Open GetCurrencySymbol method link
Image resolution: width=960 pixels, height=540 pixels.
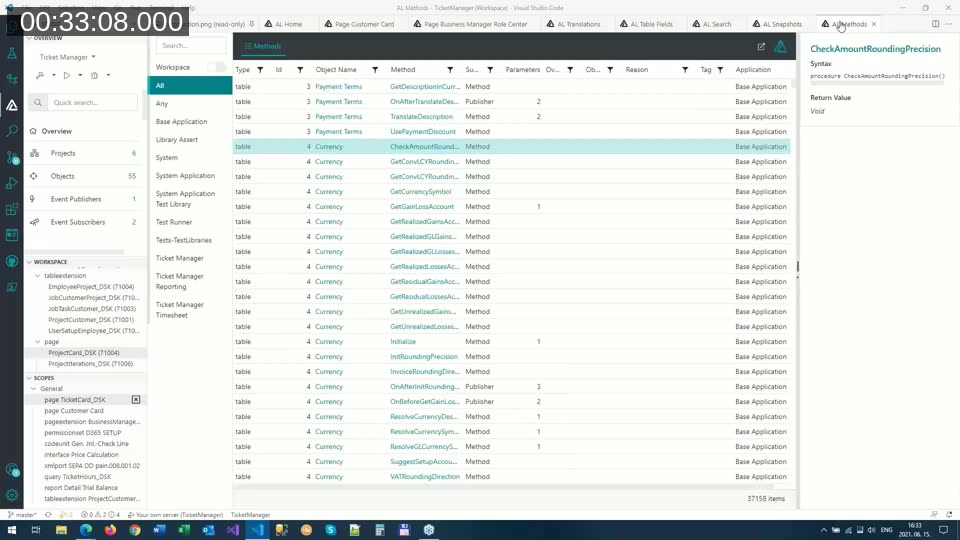click(421, 192)
